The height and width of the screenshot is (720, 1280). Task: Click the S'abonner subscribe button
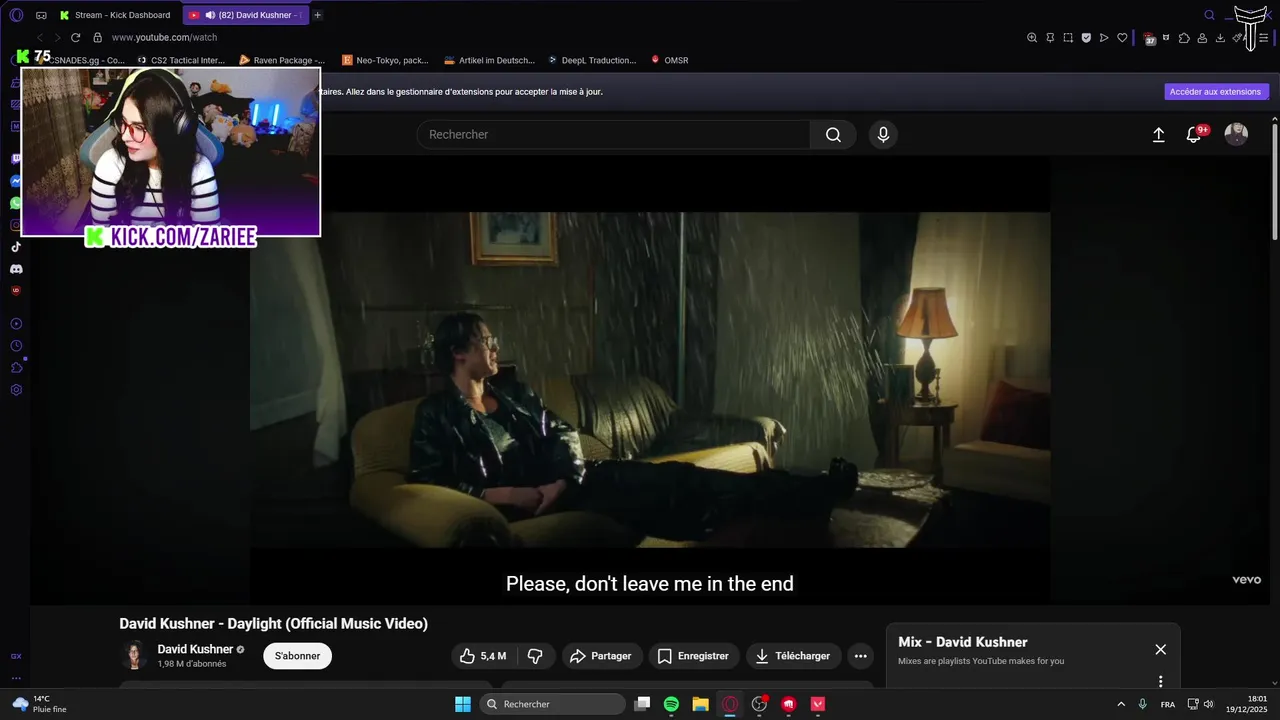pos(298,656)
